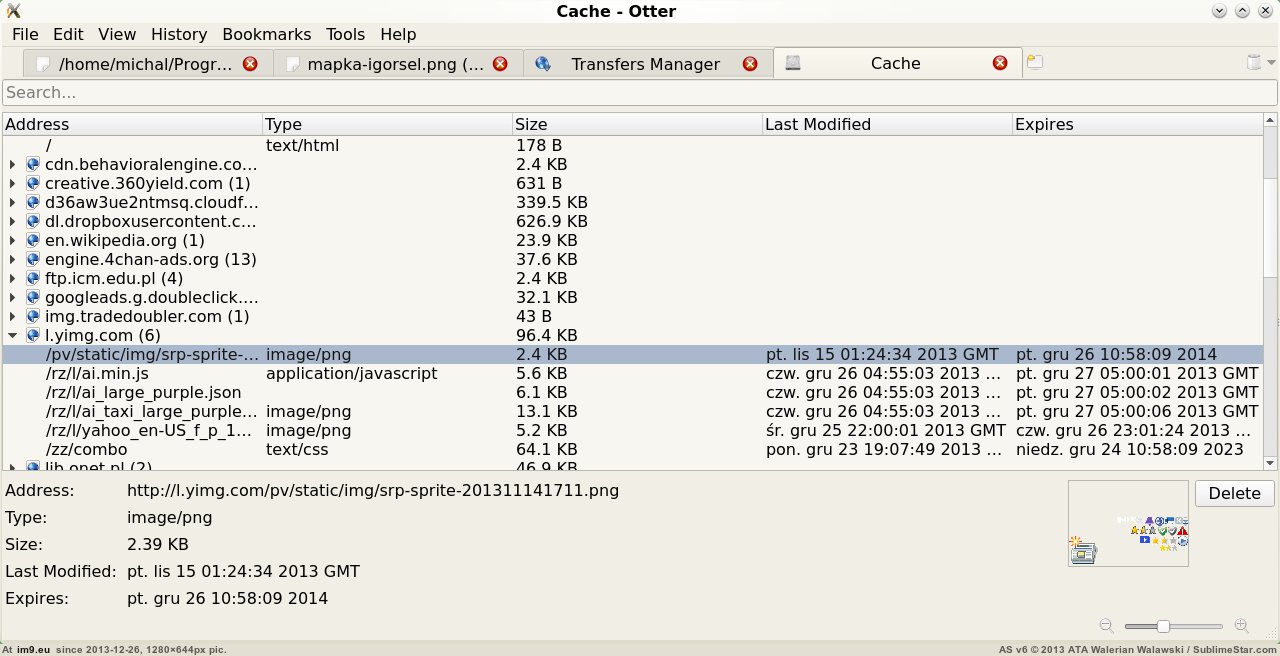Viewport: 1280px width, 656px height.
Task: Click the page icon on the /home/michal tab
Action: [43, 64]
